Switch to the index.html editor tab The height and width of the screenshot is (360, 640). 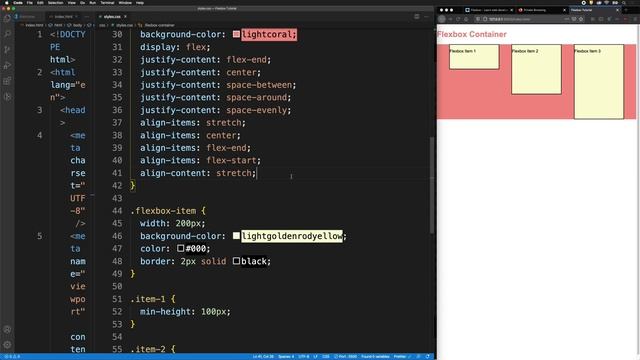pos(63,17)
